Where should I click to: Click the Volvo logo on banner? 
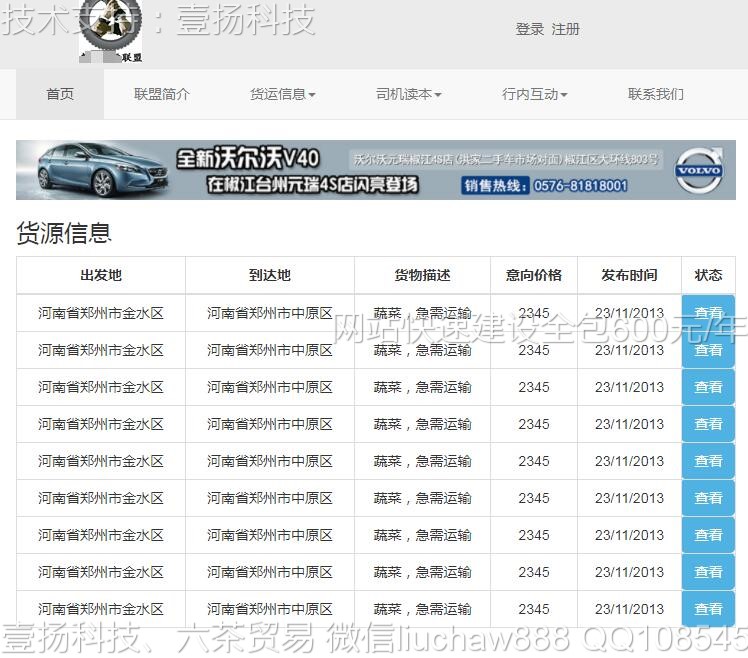(x=699, y=170)
